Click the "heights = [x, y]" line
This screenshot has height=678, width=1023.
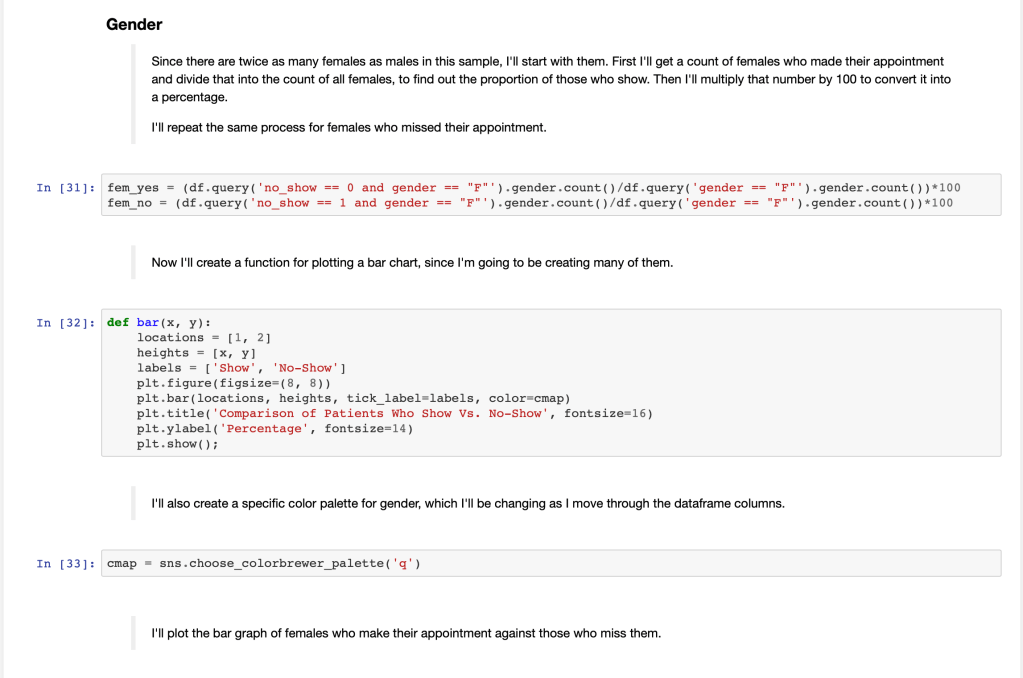[197, 353]
